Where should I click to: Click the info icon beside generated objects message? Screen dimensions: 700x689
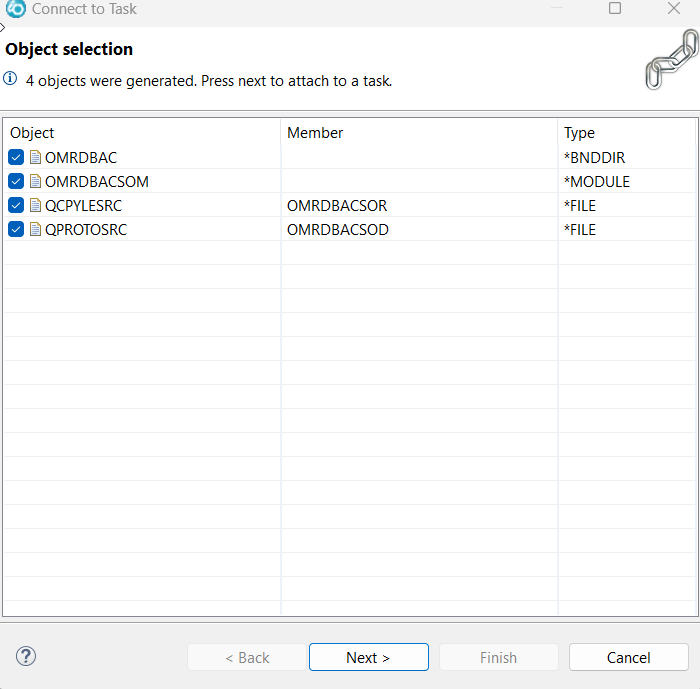pyautogui.click(x=11, y=78)
